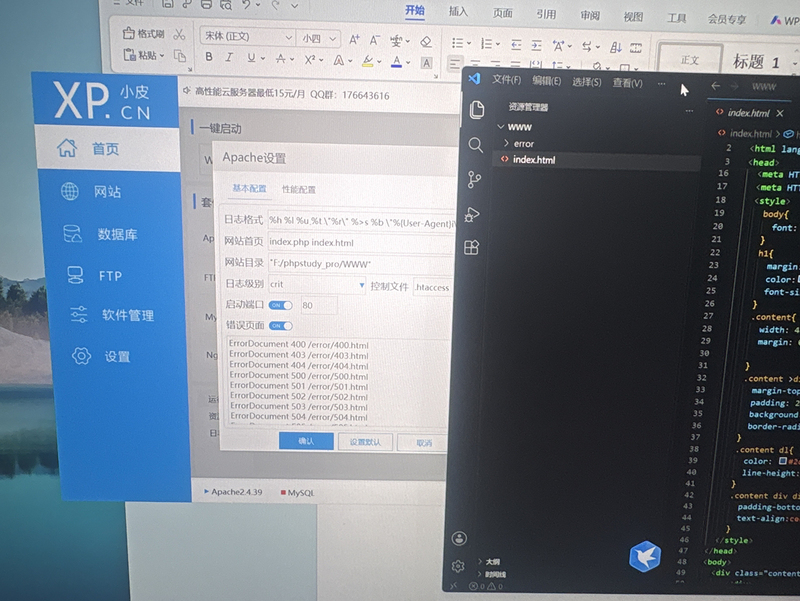Open the VS Code Explorer view

477,109
